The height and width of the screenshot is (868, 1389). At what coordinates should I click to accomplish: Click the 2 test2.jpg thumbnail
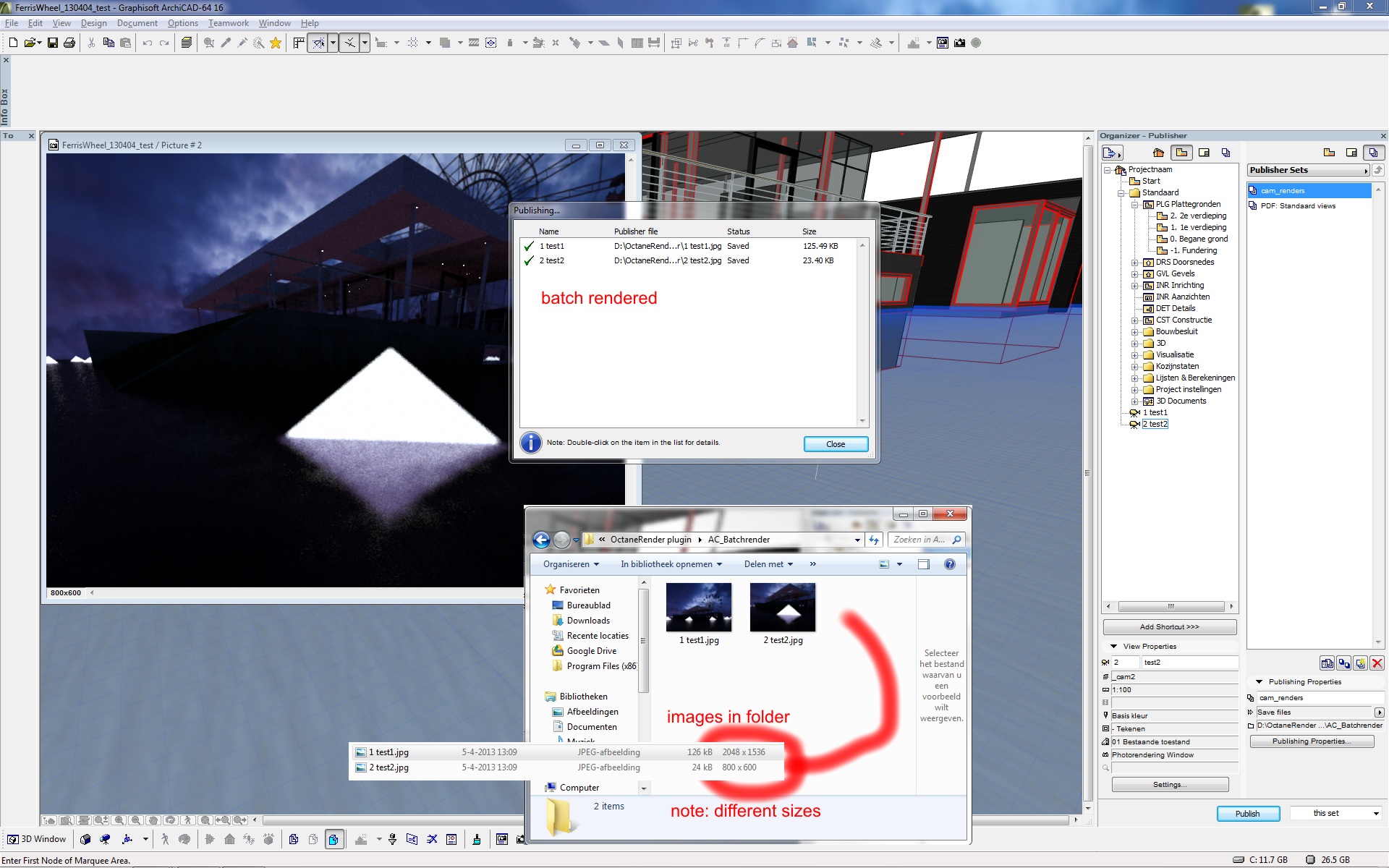tap(783, 608)
